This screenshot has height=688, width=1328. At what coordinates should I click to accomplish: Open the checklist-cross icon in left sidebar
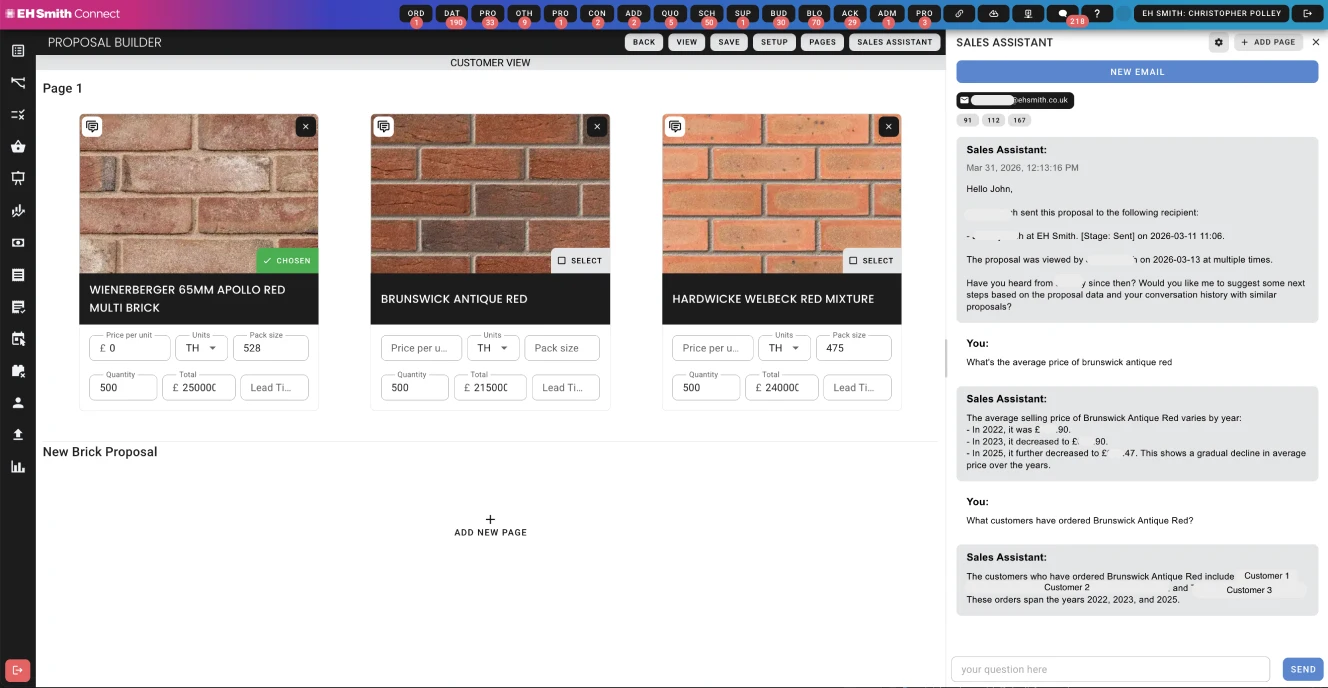[x=18, y=115]
